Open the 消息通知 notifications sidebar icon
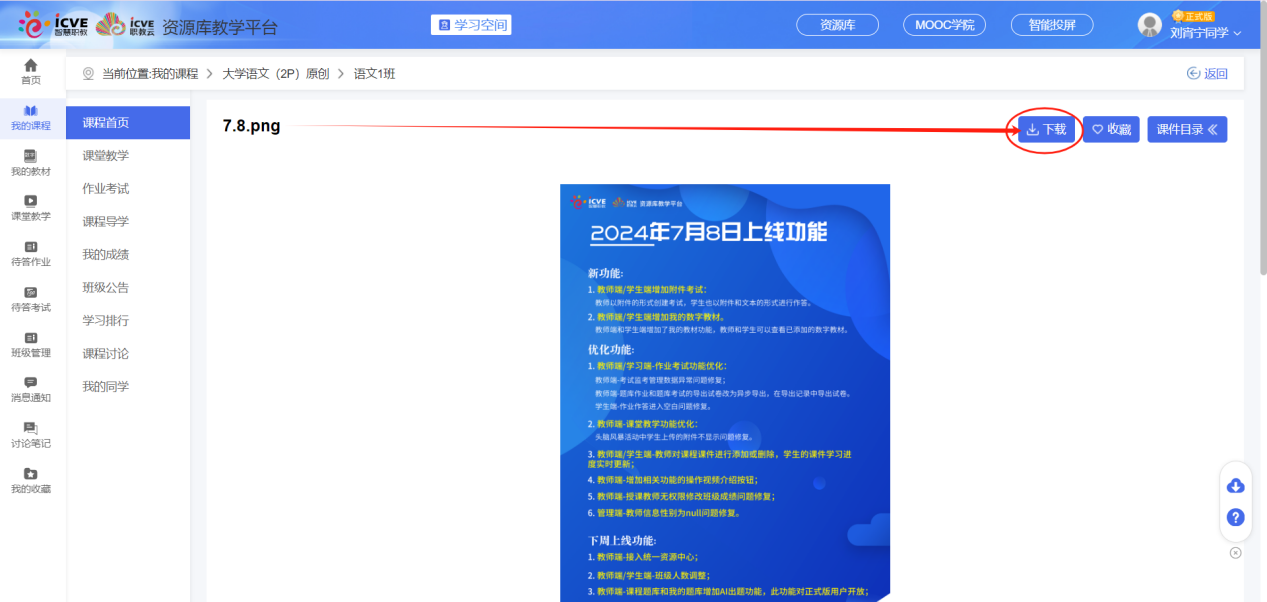 pyautogui.click(x=30, y=388)
